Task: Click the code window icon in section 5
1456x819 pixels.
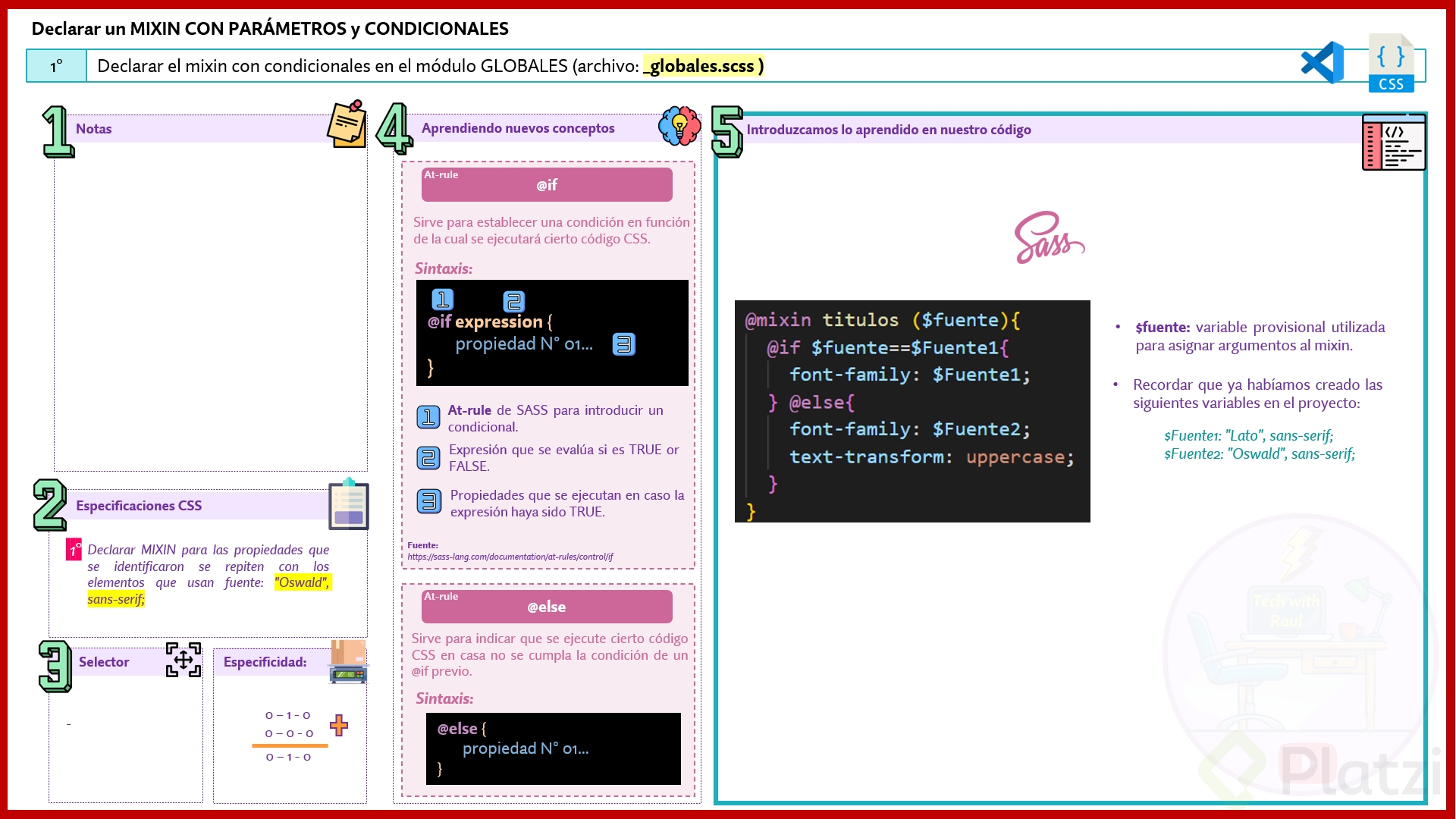Action: [x=1394, y=143]
